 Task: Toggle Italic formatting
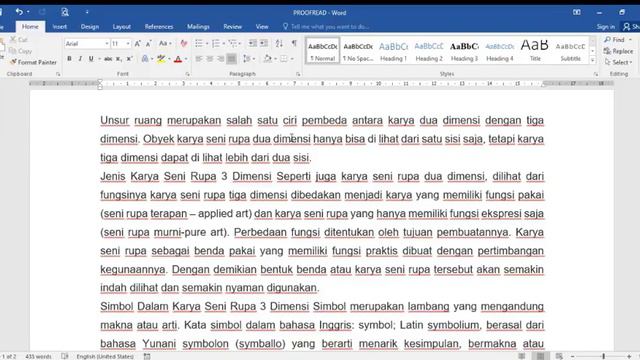point(80,59)
